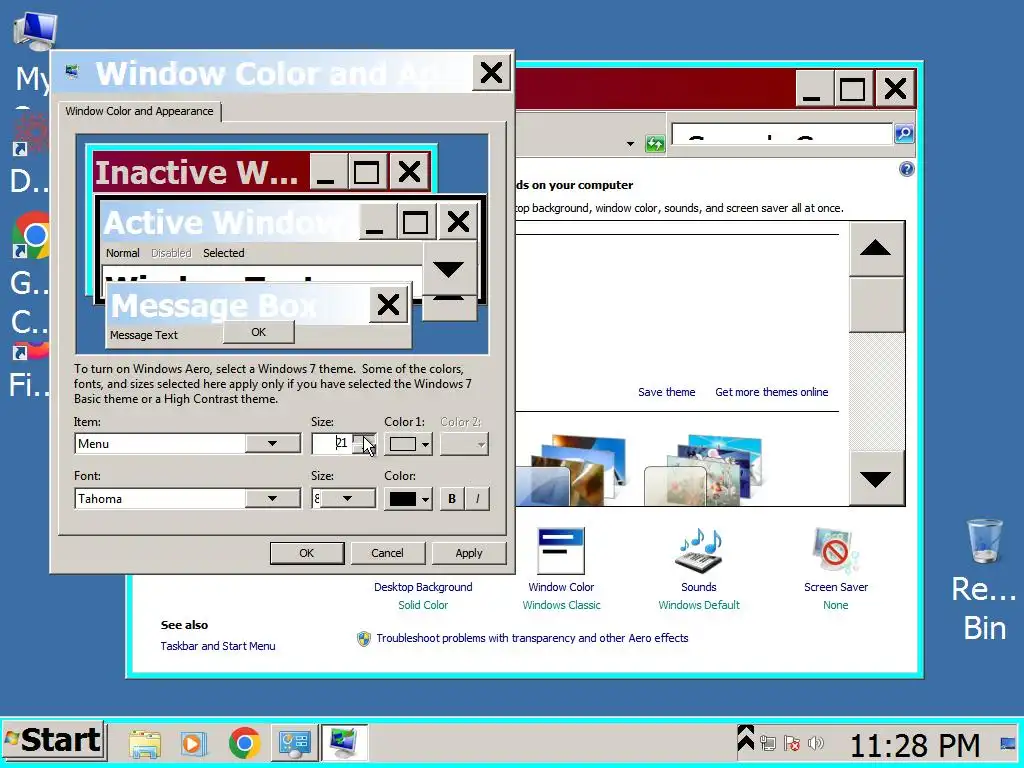Viewport: 1024px width, 768px height.
Task: Click the Message Box title in preview
Action: (x=214, y=305)
